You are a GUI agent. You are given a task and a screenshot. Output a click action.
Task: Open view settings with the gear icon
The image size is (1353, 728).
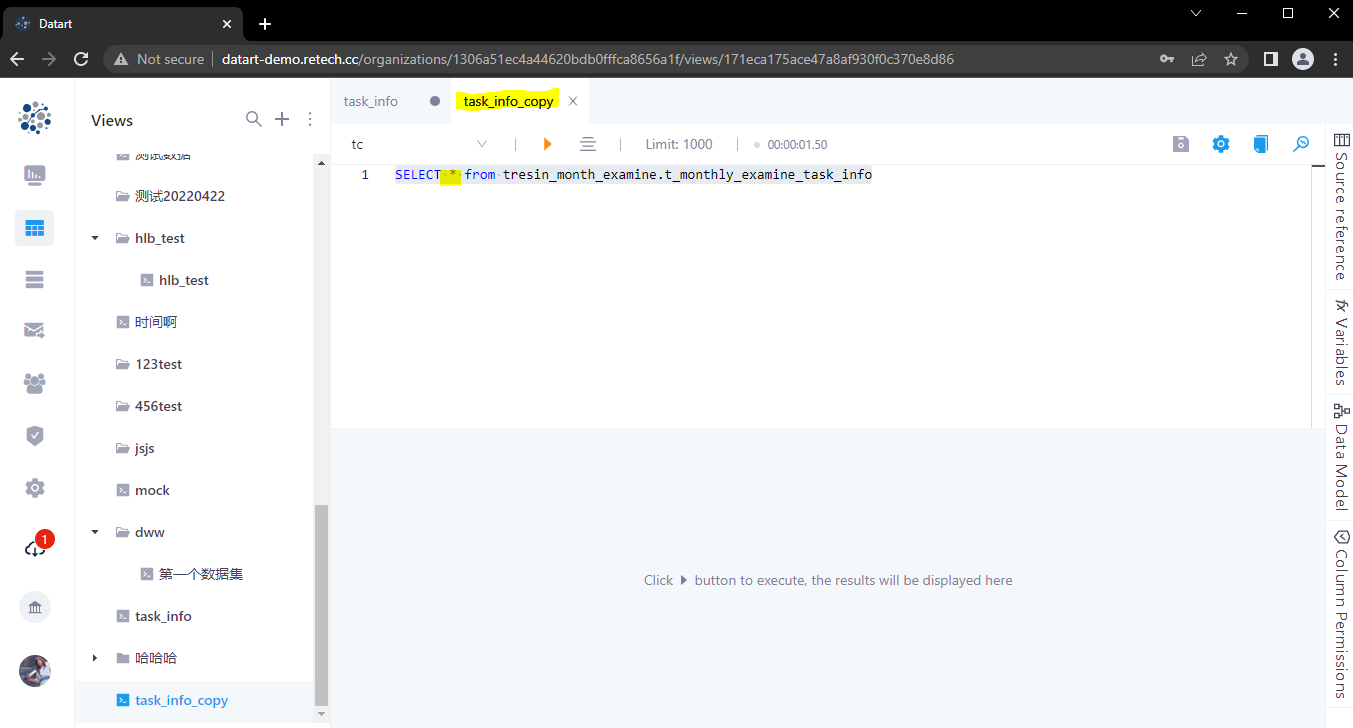(1220, 144)
